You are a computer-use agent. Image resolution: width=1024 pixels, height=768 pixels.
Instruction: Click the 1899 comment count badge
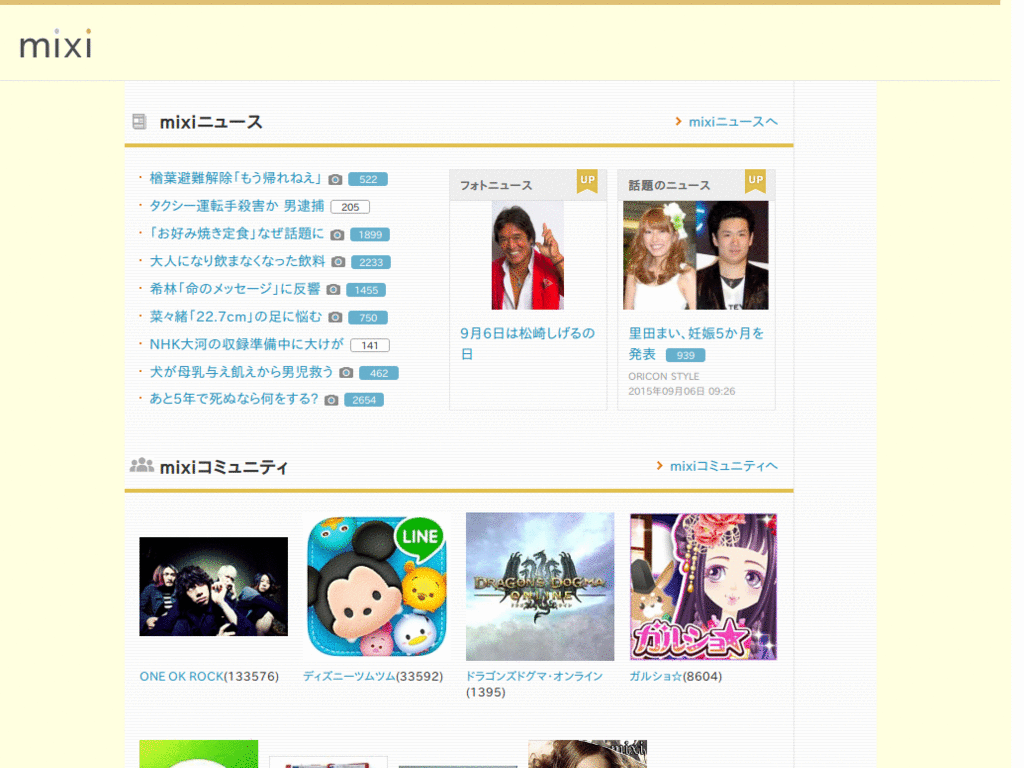pyautogui.click(x=370, y=234)
